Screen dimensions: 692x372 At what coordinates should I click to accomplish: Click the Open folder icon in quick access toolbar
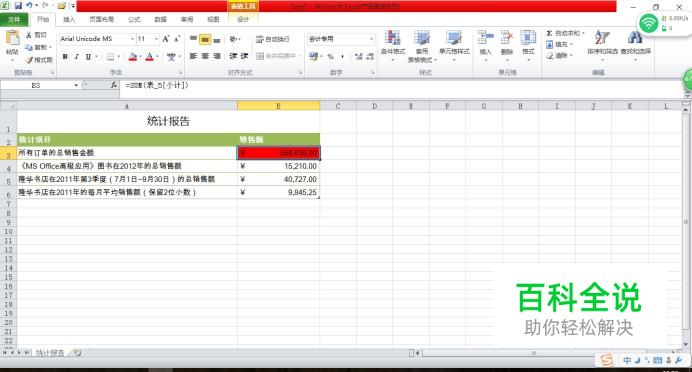point(61,6)
